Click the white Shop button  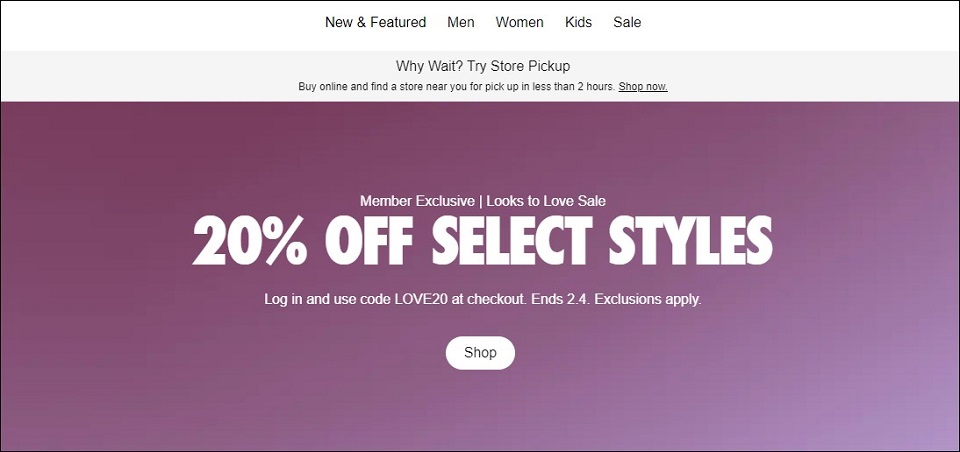pyautogui.click(x=480, y=353)
